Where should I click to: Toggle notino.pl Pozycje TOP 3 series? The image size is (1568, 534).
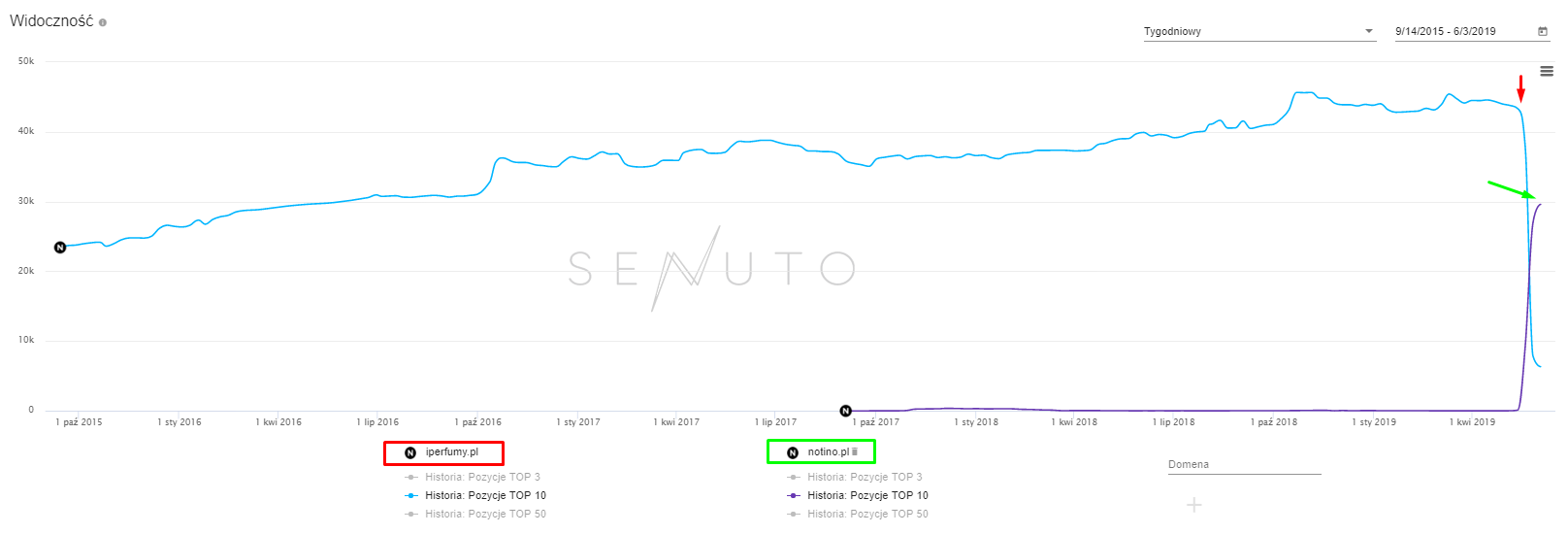pyautogui.click(x=865, y=477)
